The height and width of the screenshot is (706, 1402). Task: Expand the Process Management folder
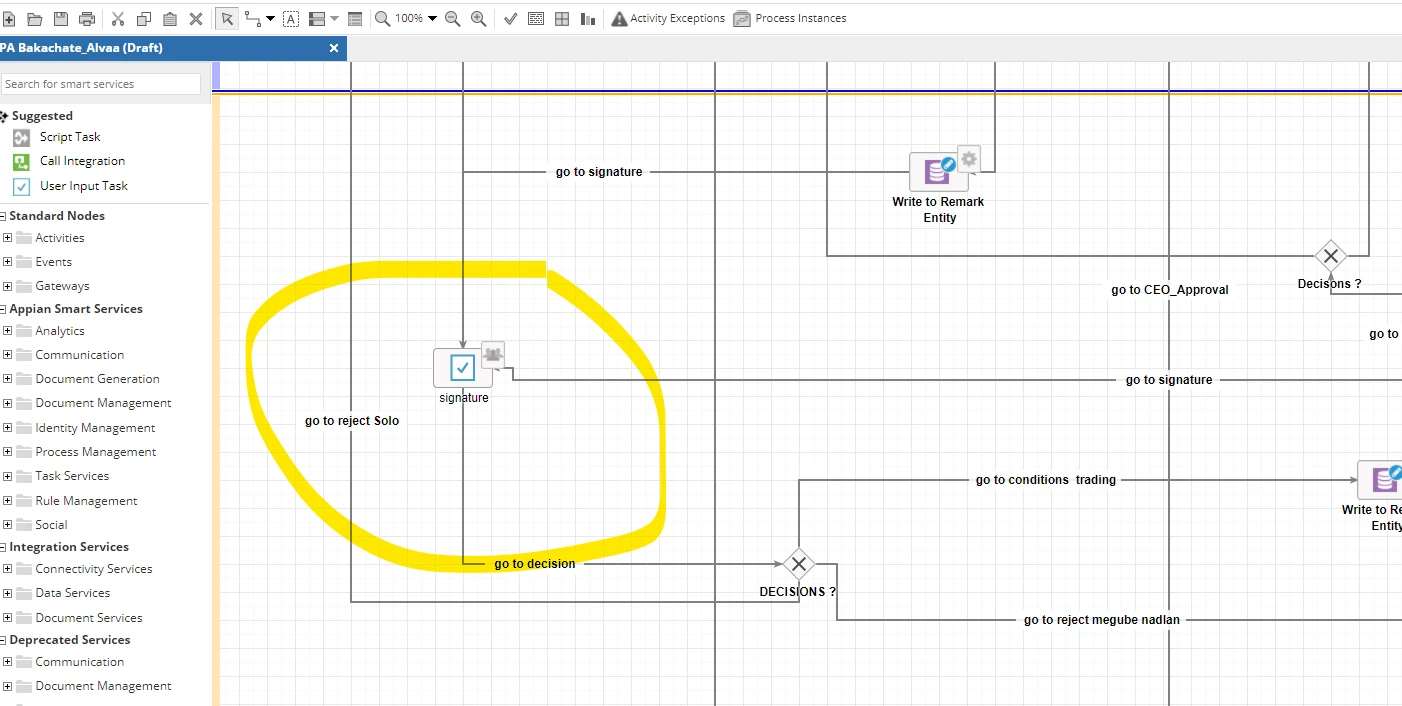pos(7,452)
